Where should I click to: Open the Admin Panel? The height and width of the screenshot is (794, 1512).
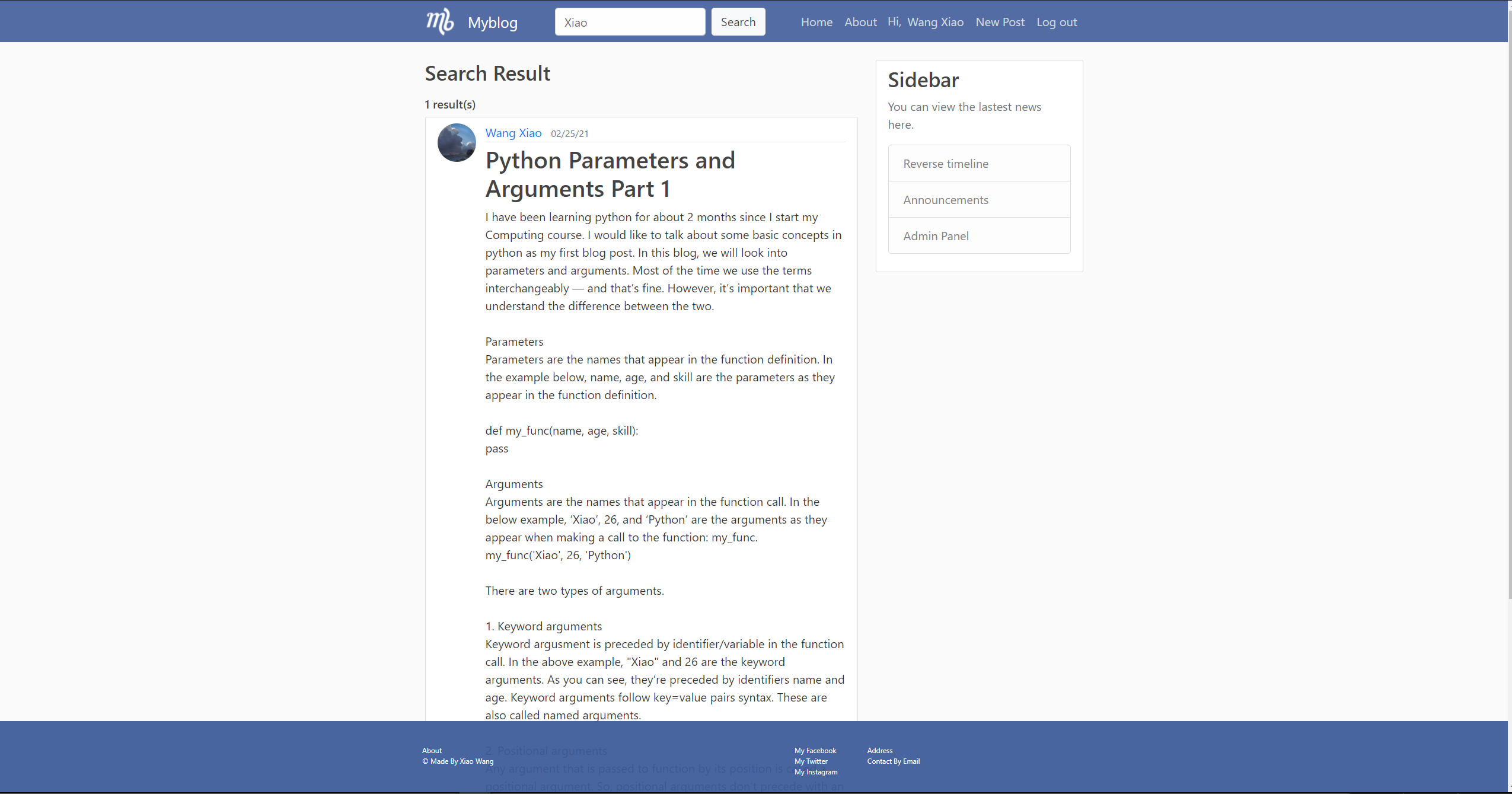(935, 235)
